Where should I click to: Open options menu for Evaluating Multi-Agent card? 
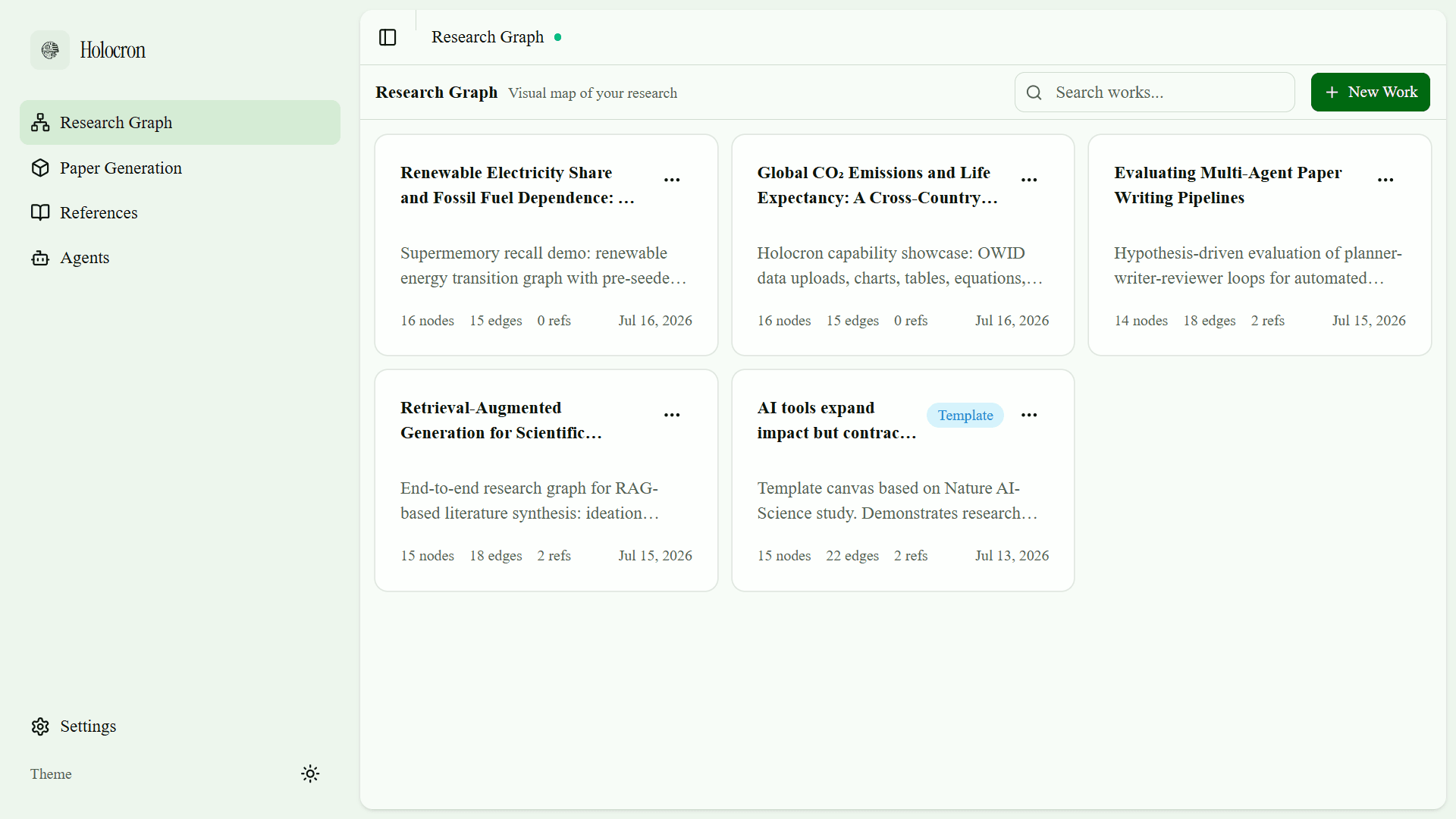click(x=1385, y=180)
